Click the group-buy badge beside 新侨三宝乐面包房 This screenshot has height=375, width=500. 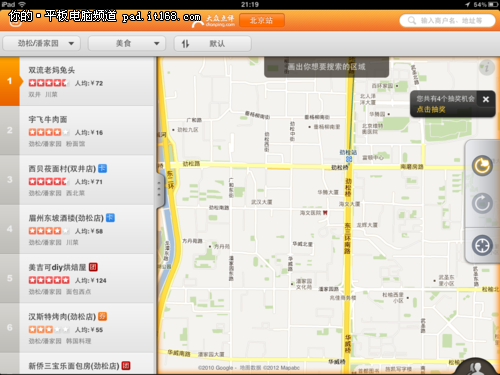[x=126, y=366]
